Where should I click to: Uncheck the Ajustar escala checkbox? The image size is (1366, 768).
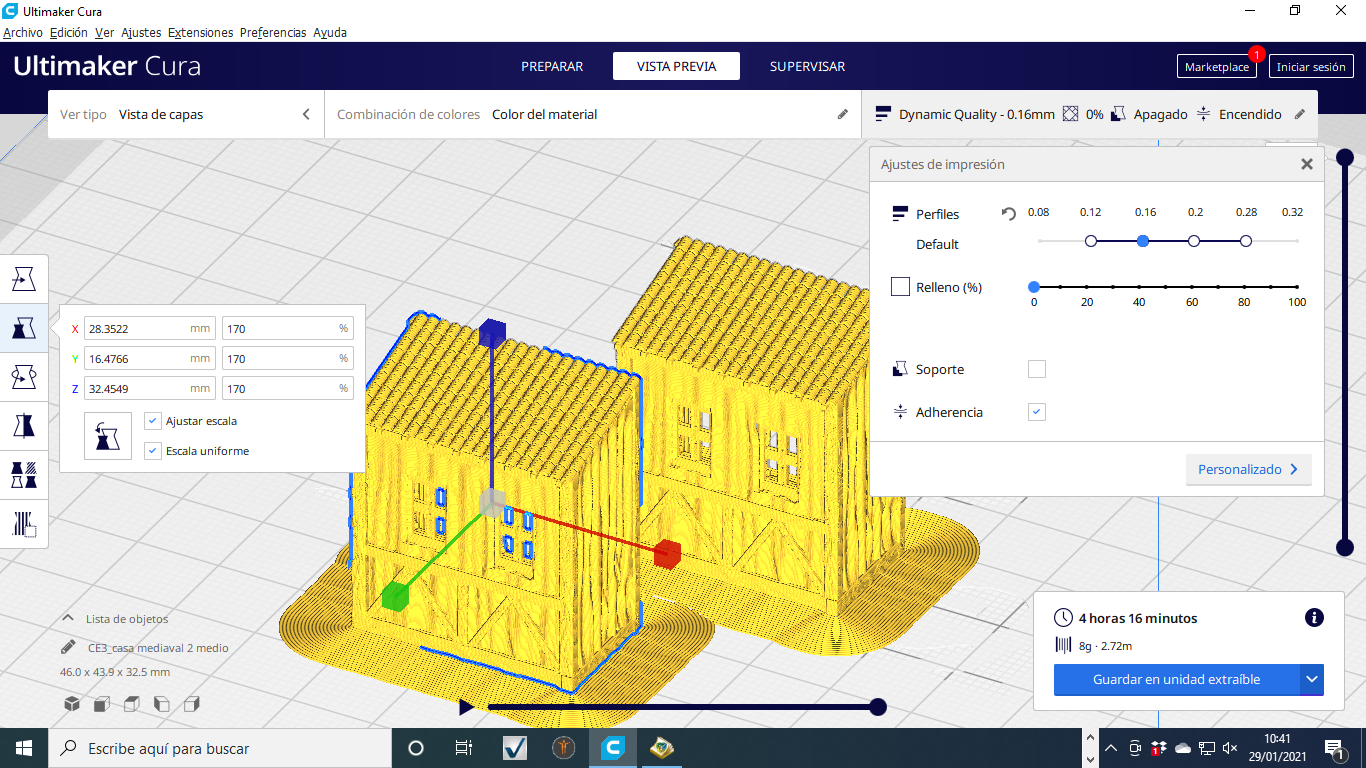[152, 421]
